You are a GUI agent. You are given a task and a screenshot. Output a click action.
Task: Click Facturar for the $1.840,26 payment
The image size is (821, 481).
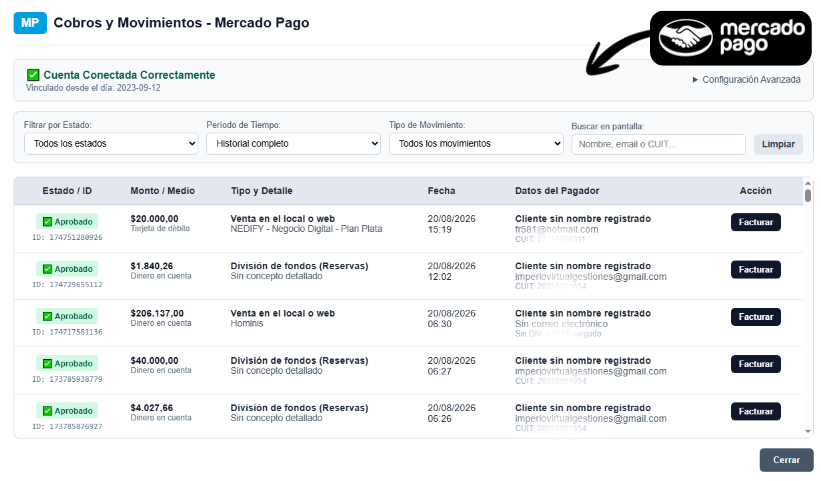tap(756, 270)
